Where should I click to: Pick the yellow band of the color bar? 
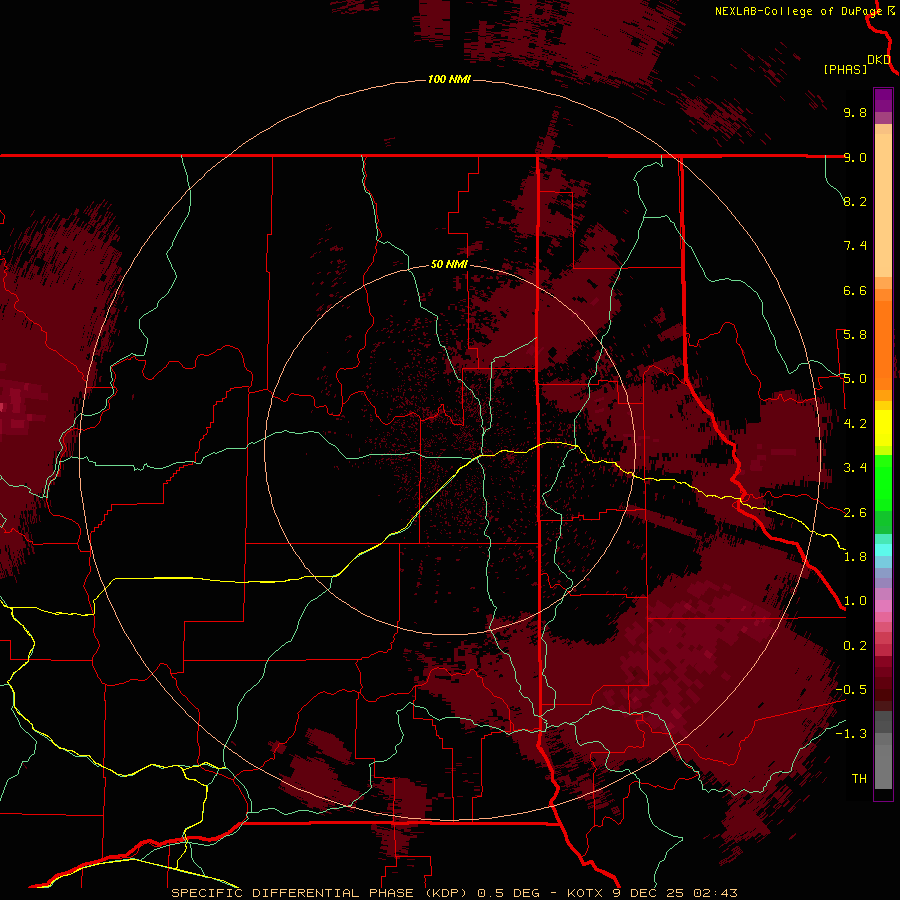(x=883, y=428)
